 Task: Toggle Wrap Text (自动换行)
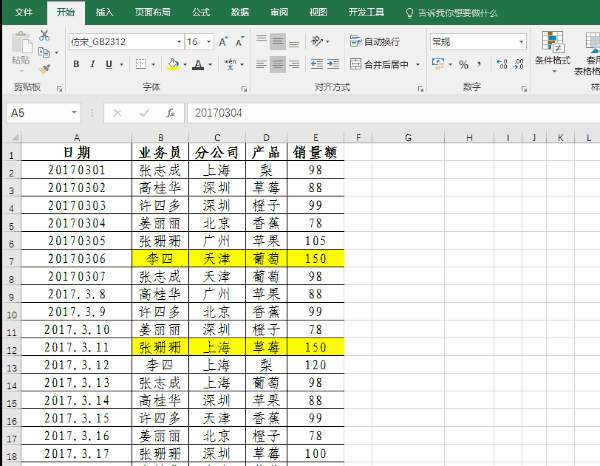pyautogui.click(x=376, y=42)
